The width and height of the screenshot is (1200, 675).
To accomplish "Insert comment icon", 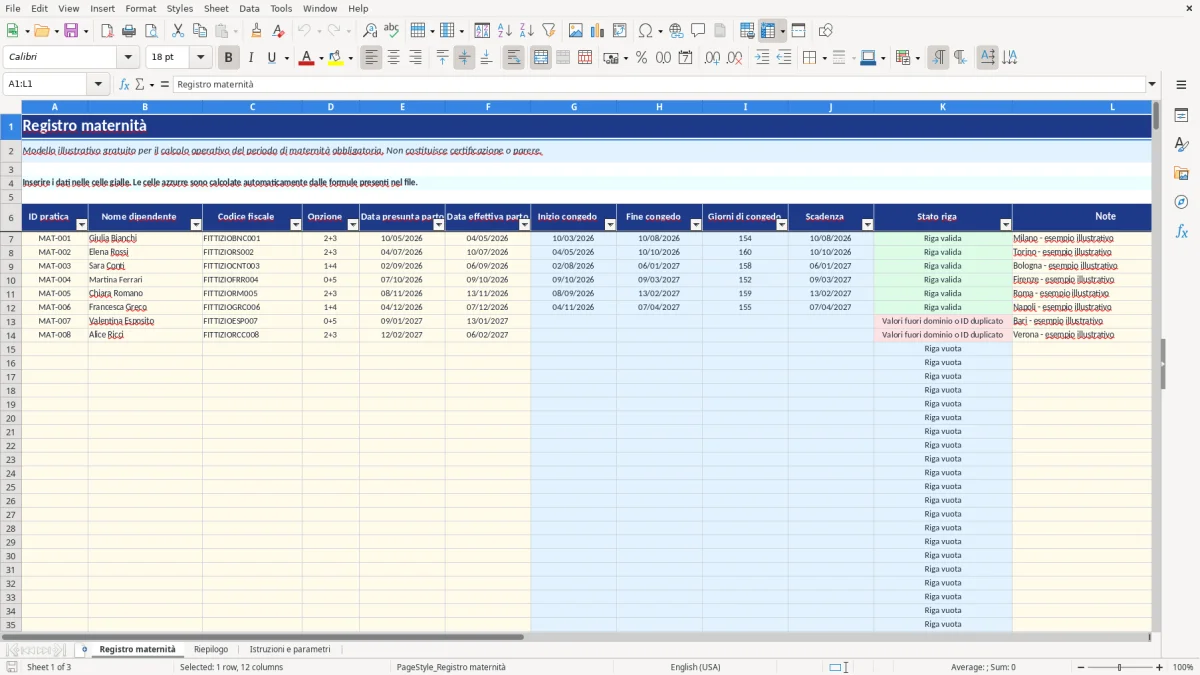I will coord(698,31).
